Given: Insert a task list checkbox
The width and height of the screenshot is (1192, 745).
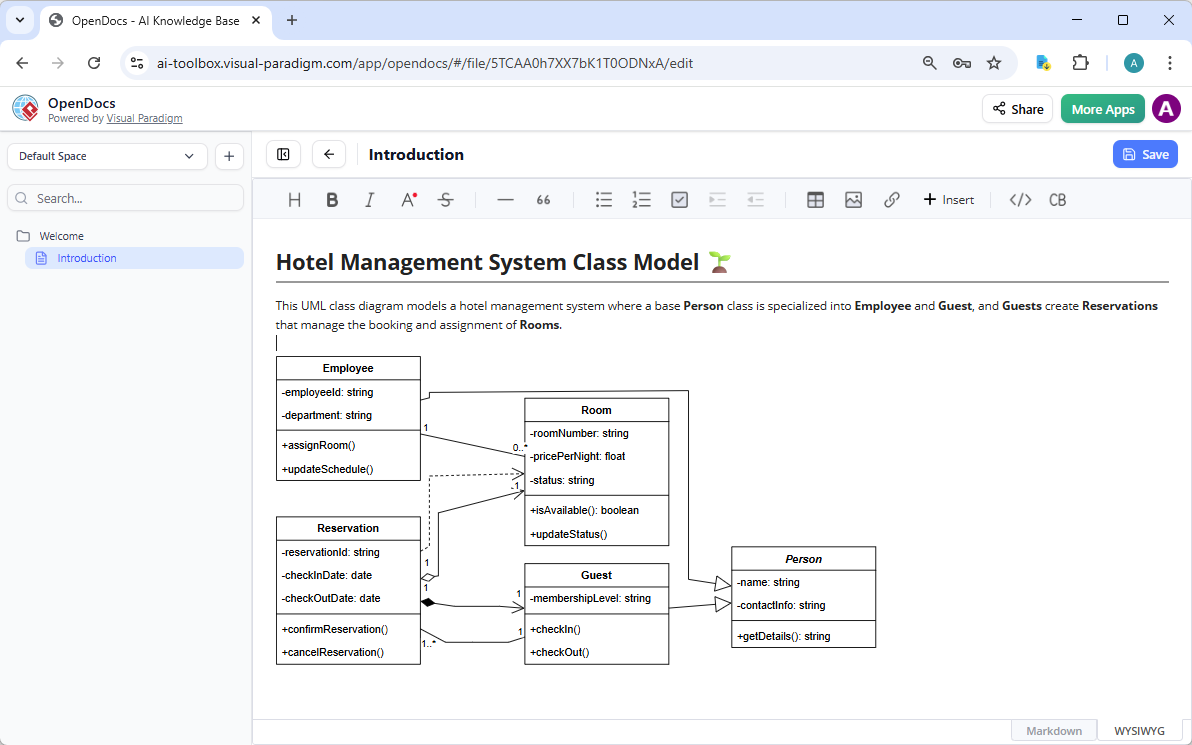Looking at the screenshot, I should click(679, 199).
